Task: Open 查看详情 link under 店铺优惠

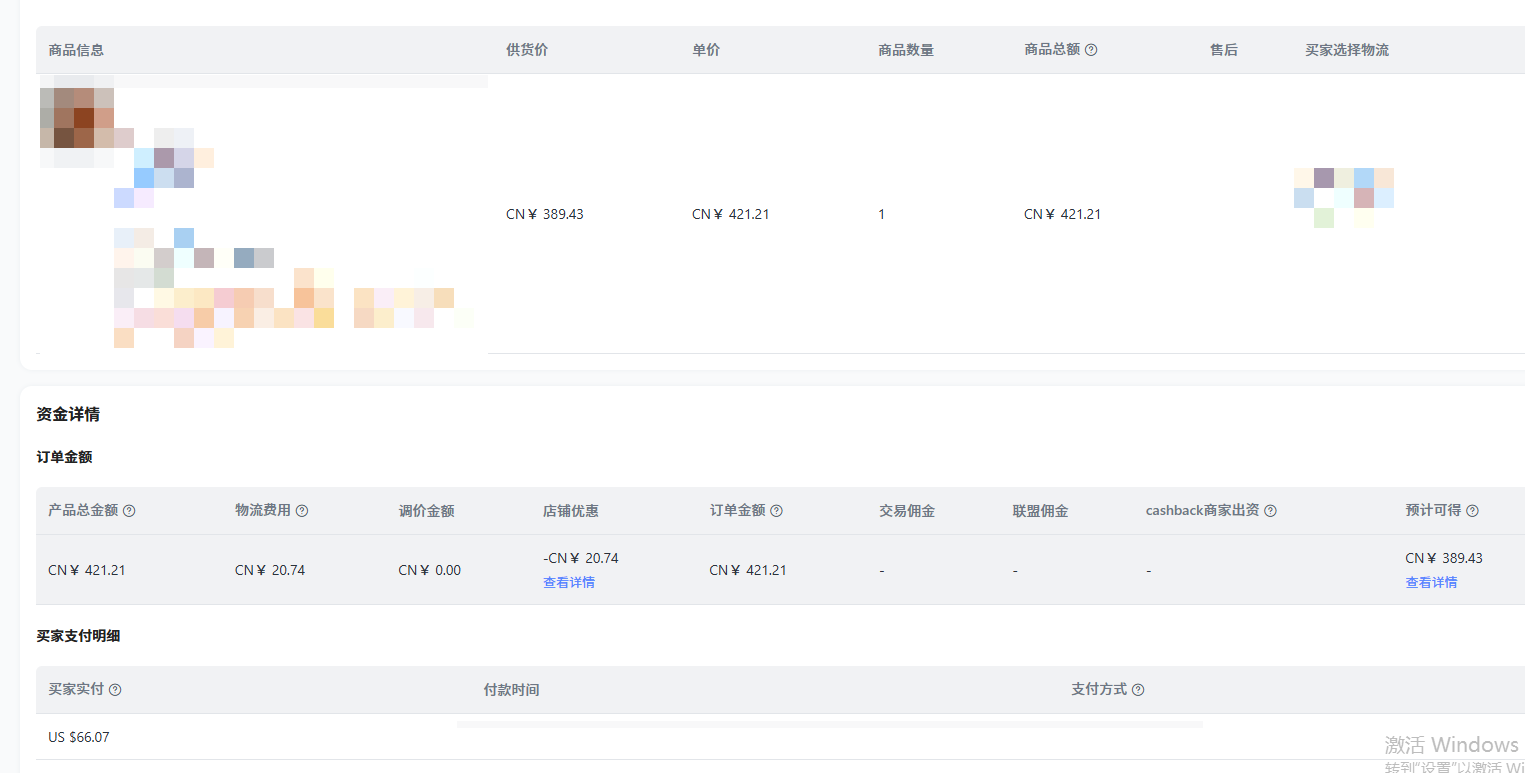Action: tap(569, 583)
